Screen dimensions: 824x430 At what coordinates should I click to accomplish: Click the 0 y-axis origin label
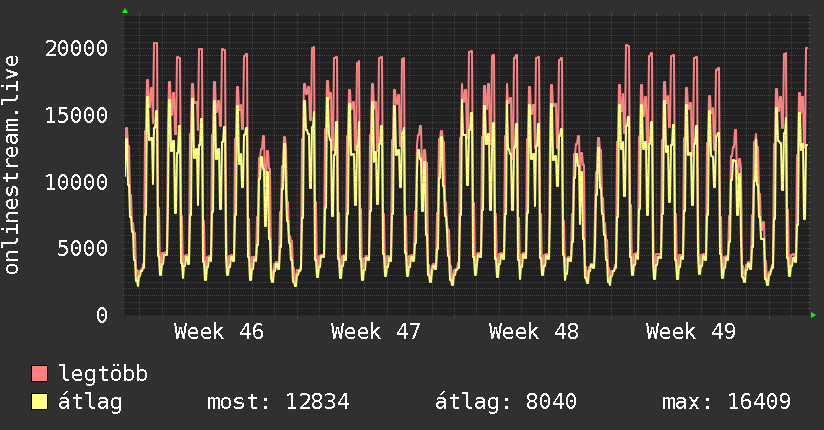[102, 315]
